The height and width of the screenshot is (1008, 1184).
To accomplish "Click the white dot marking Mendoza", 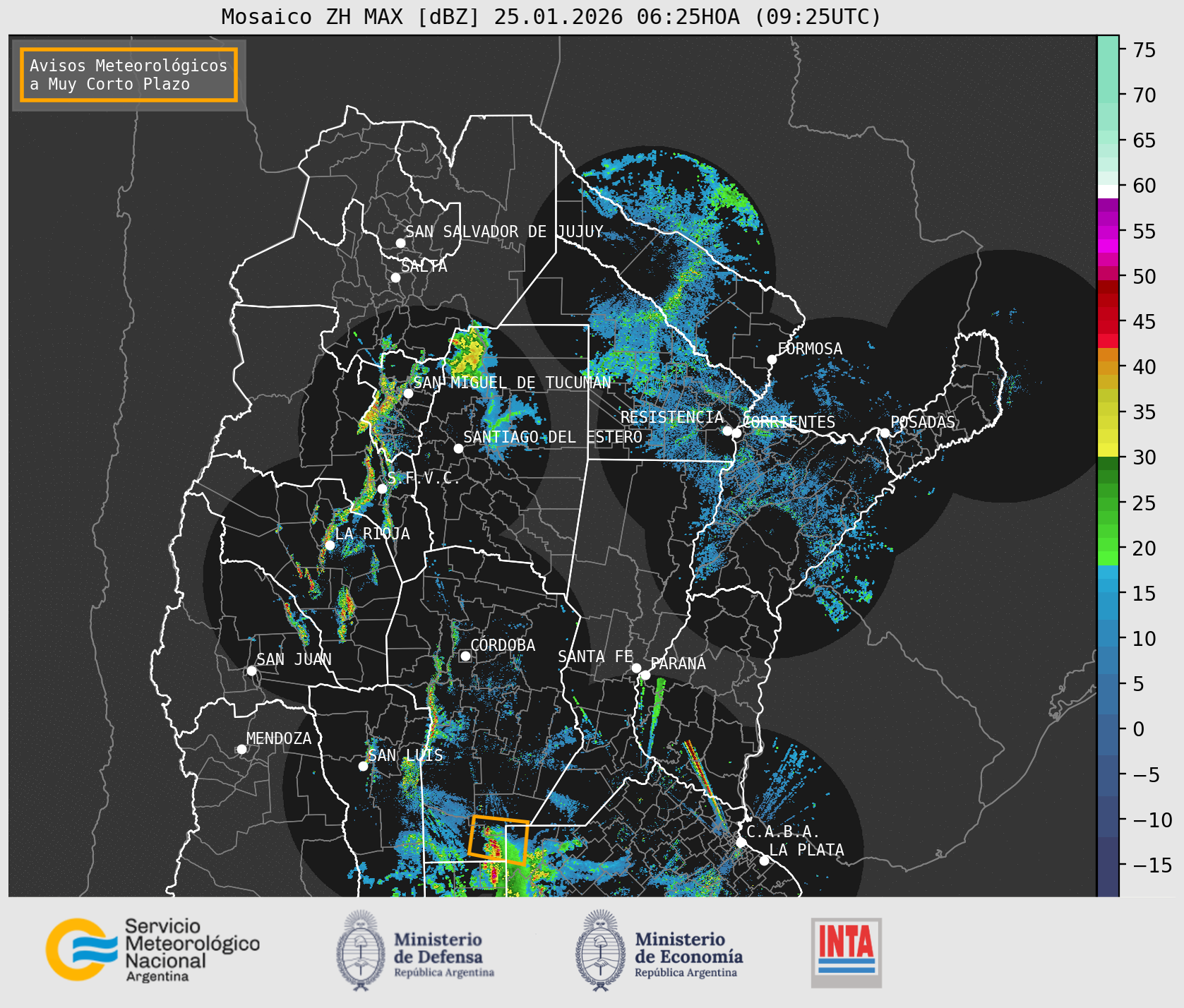I will [x=241, y=749].
